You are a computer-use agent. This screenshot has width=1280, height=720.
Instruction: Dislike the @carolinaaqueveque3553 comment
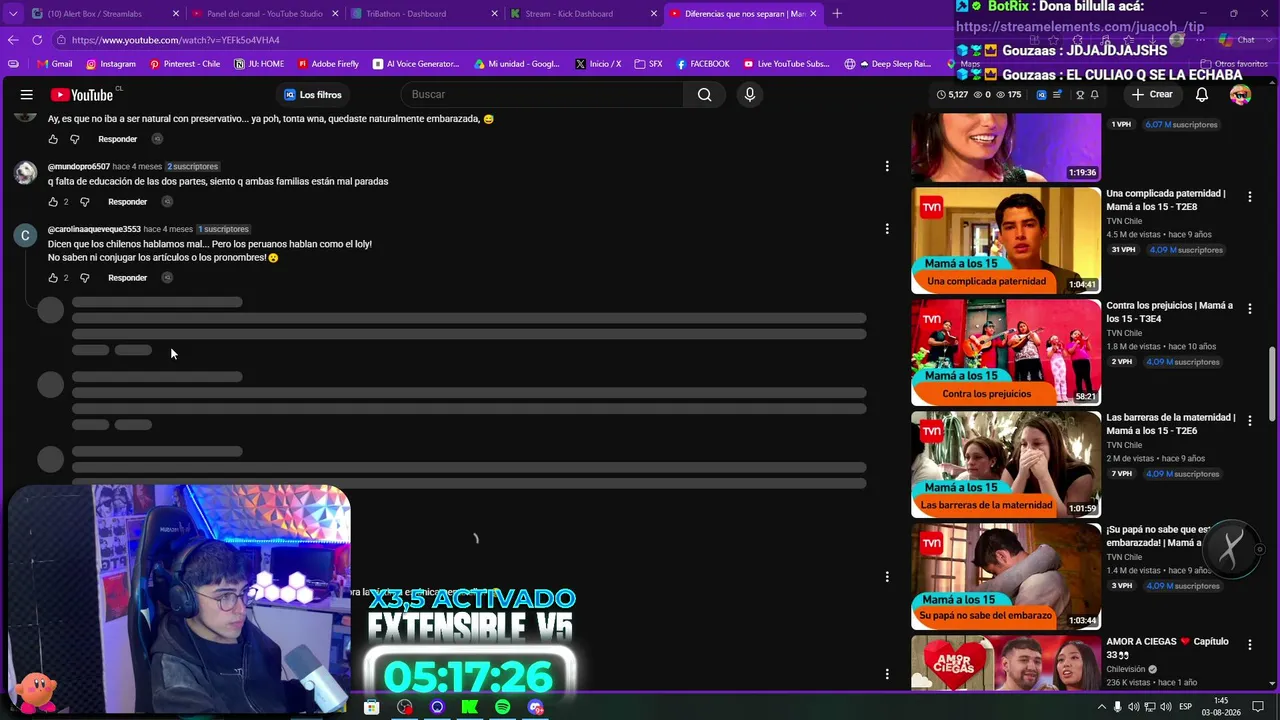pos(85,278)
